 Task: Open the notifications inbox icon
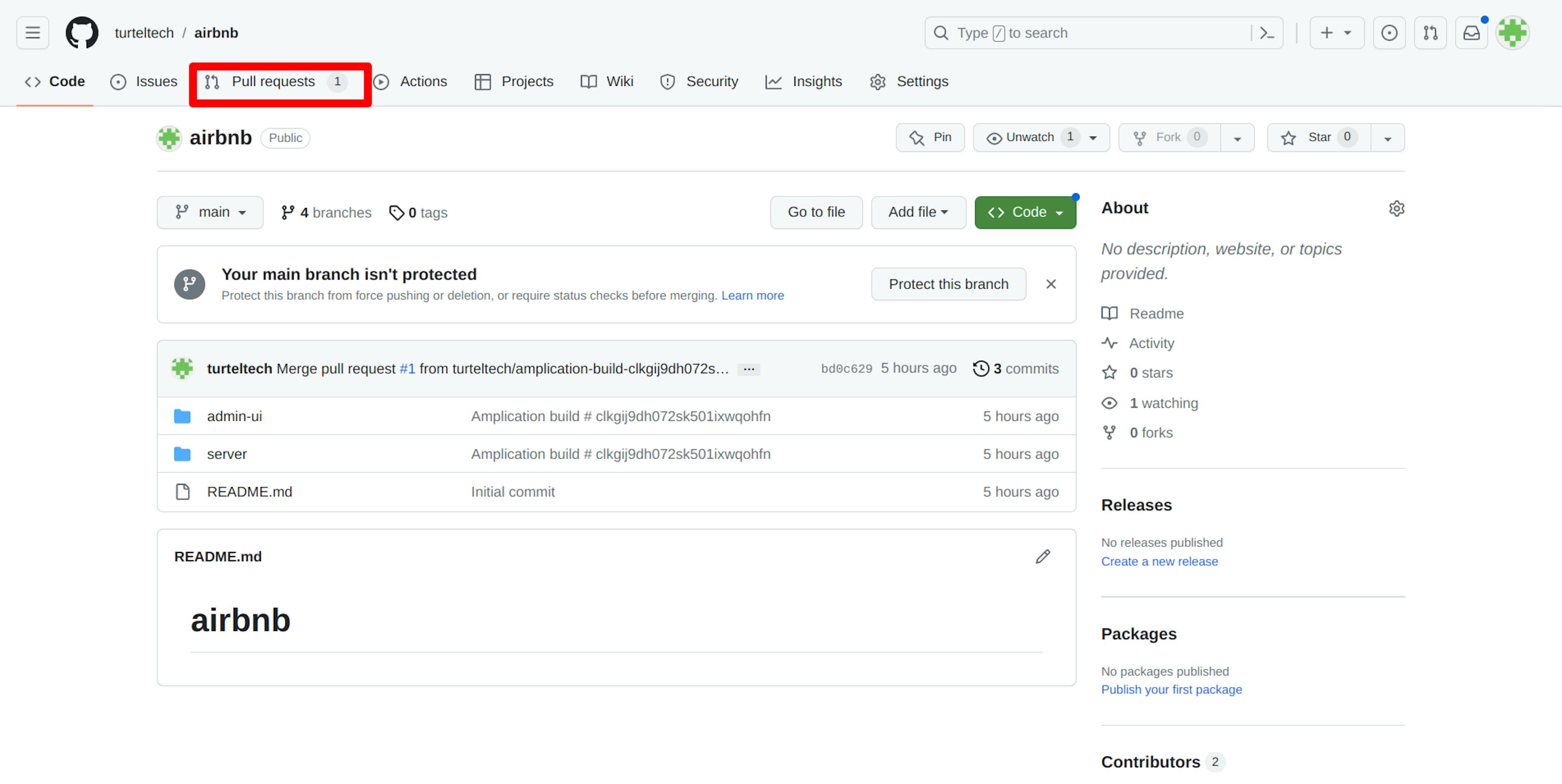(x=1472, y=33)
